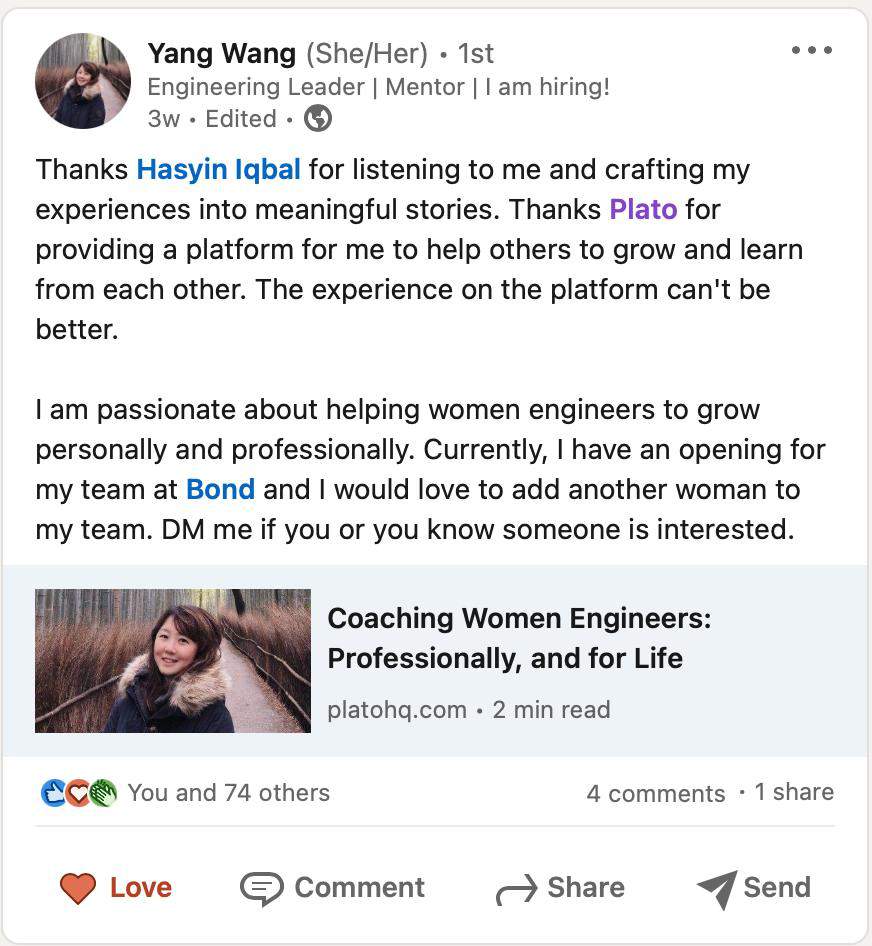This screenshot has height=946, width=872.
Task: Open the article preview thumbnail image
Action: point(173,661)
